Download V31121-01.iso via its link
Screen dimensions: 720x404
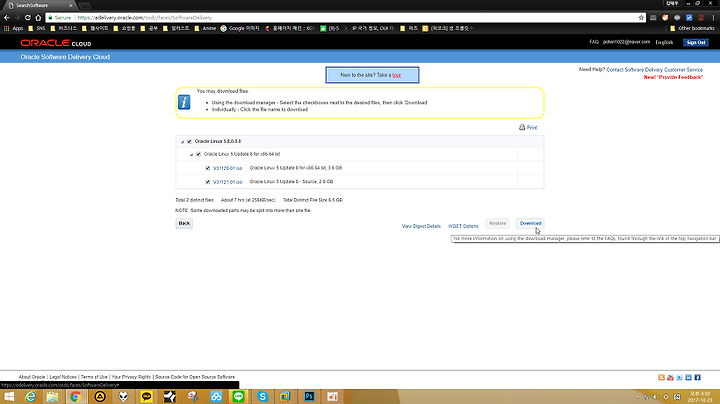pos(227,182)
